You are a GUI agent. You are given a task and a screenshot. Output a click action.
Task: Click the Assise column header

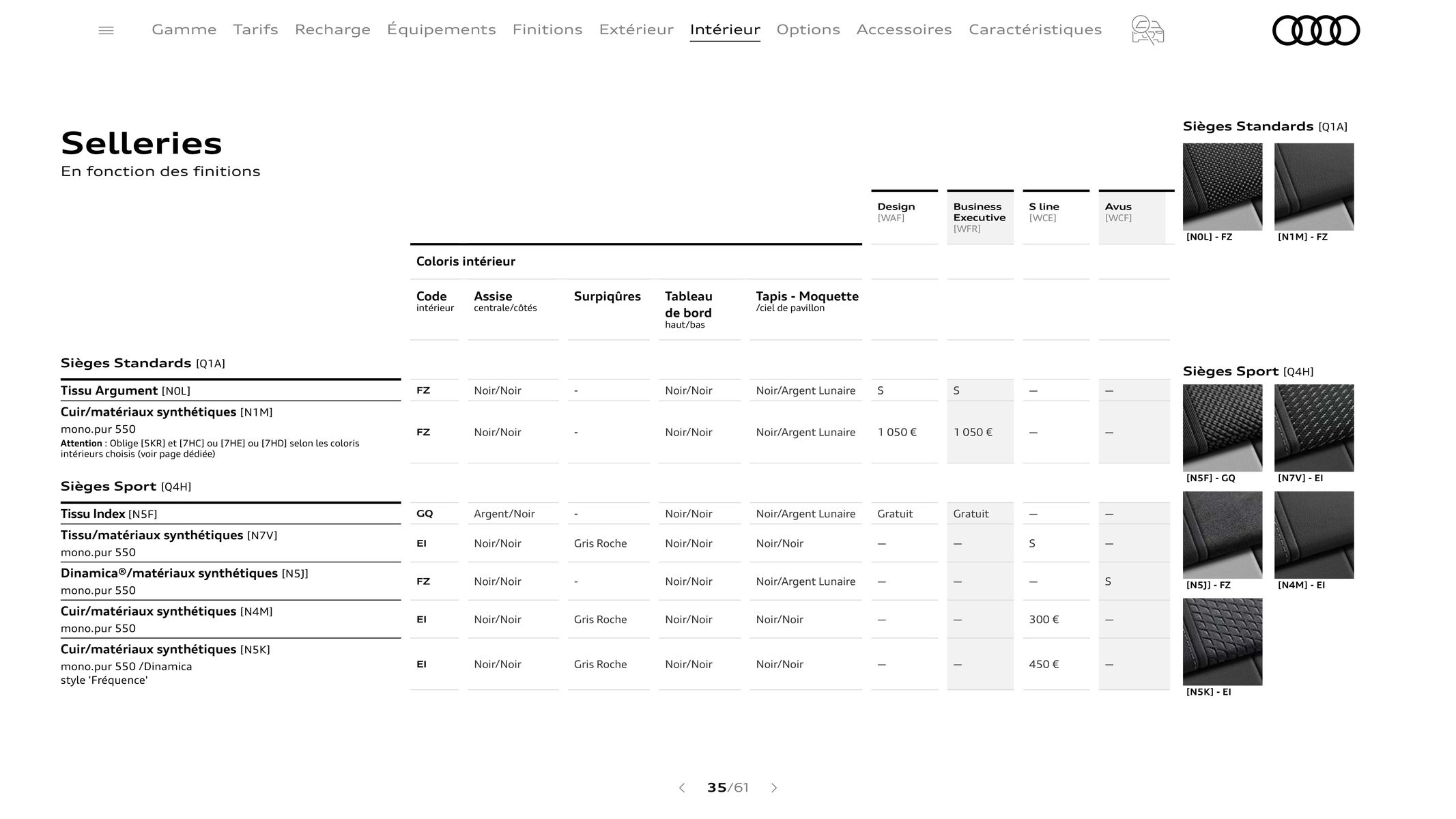(505, 301)
